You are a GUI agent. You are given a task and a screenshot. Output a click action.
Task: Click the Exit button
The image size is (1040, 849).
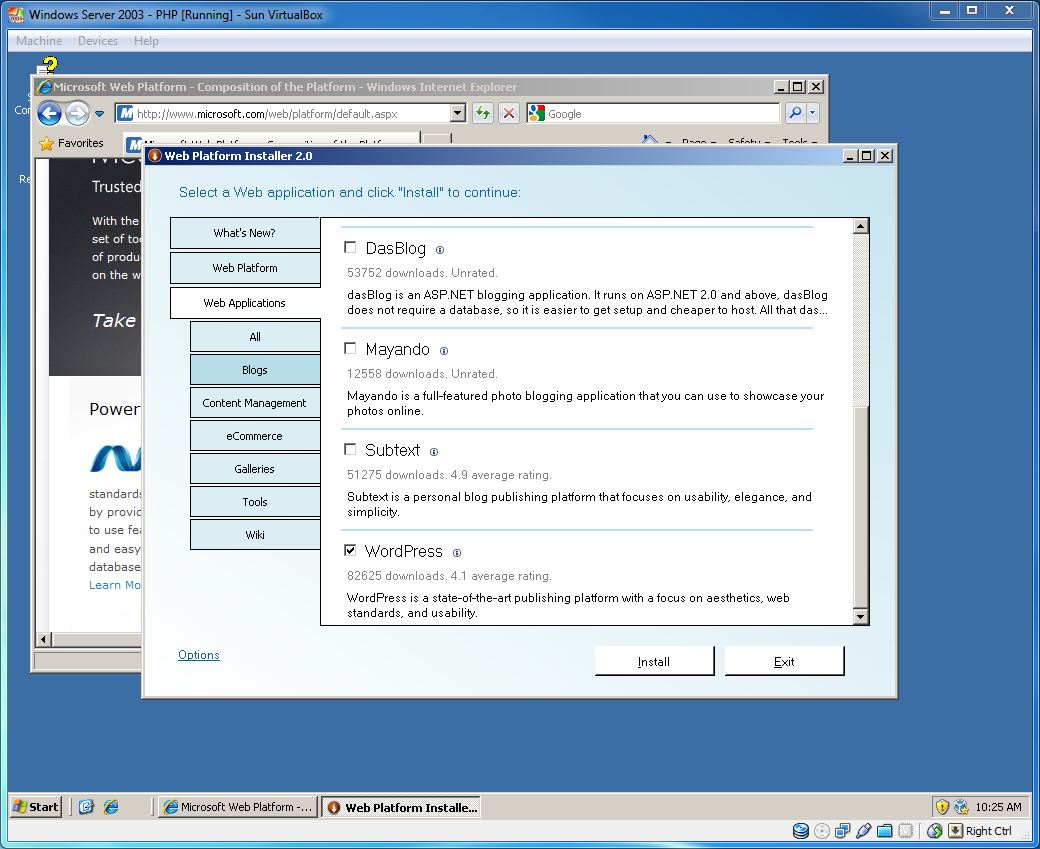pyautogui.click(x=784, y=661)
